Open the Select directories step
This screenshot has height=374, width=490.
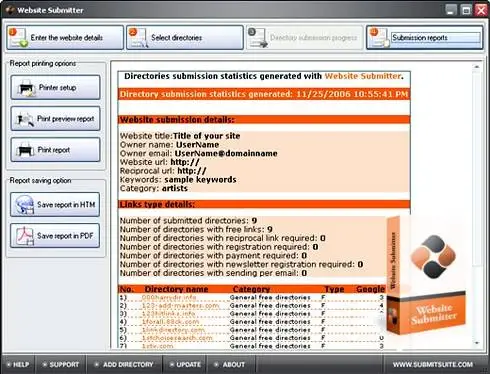pyautogui.click(x=185, y=38)
